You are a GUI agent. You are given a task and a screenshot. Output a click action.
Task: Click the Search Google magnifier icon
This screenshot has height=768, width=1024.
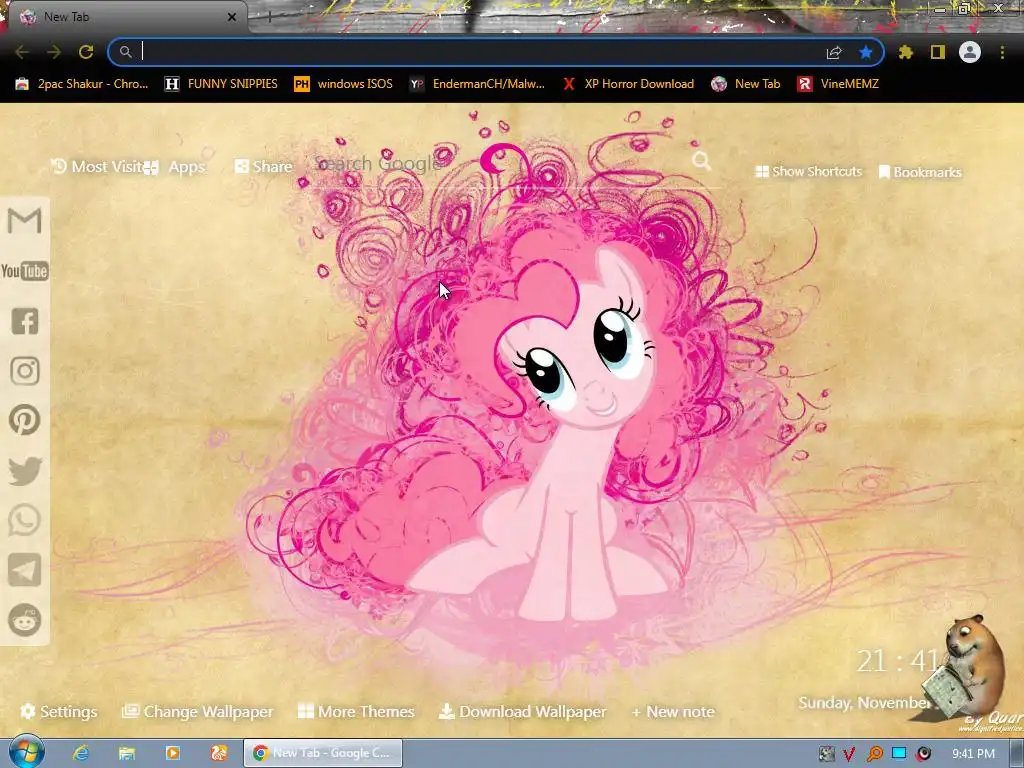pos(701,160)
